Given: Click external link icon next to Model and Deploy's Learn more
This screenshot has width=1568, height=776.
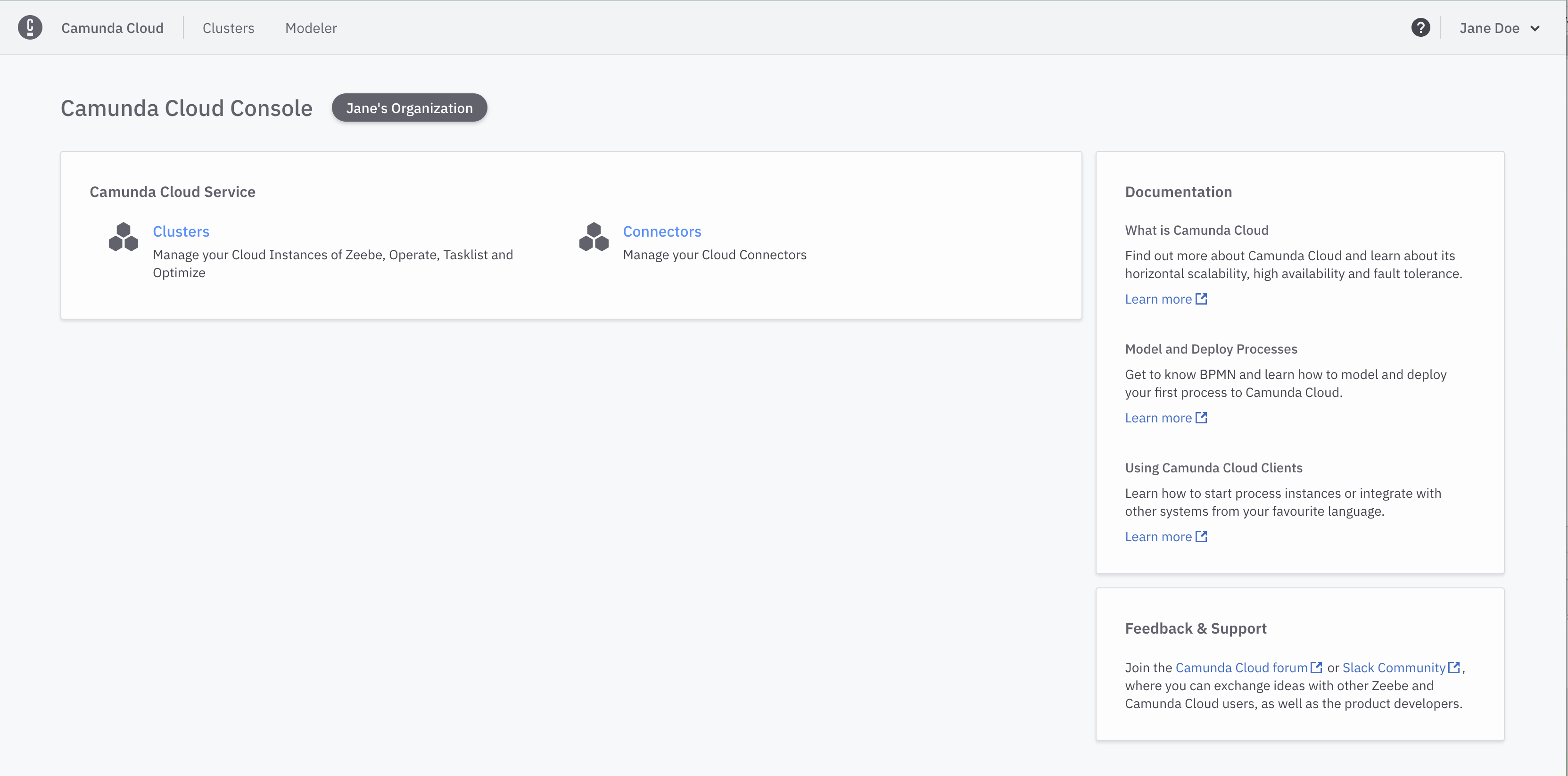Looking at the screenshot, I should [1200, 418].
